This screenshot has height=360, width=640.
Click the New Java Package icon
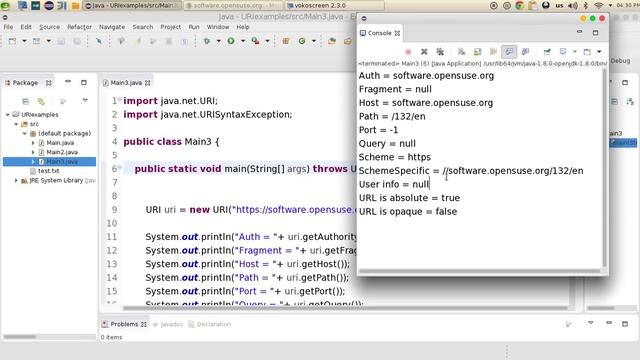pyautogui.click(x=286, y=41)
